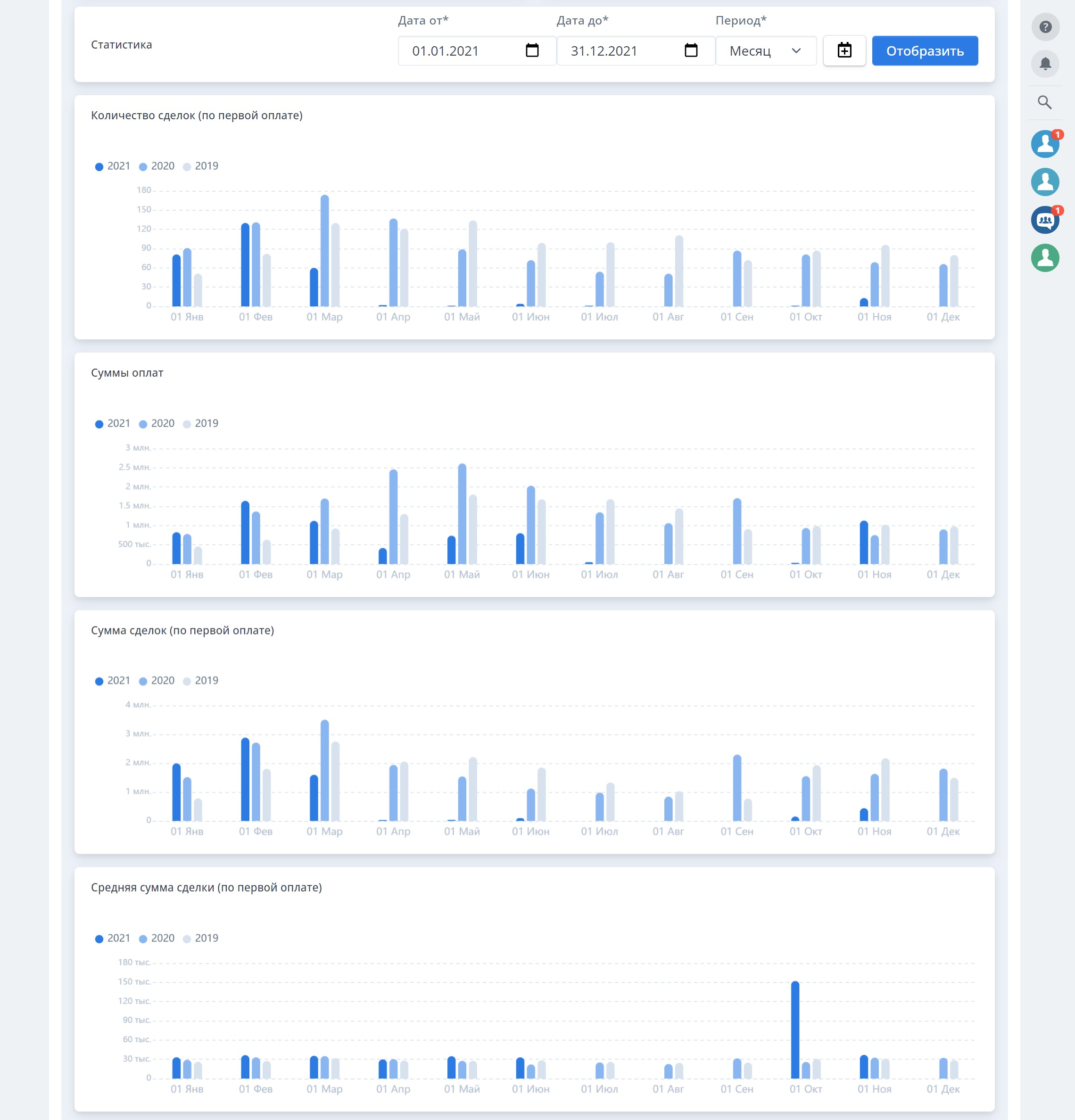Open the group chat icon with badge

pos(1045,220)
